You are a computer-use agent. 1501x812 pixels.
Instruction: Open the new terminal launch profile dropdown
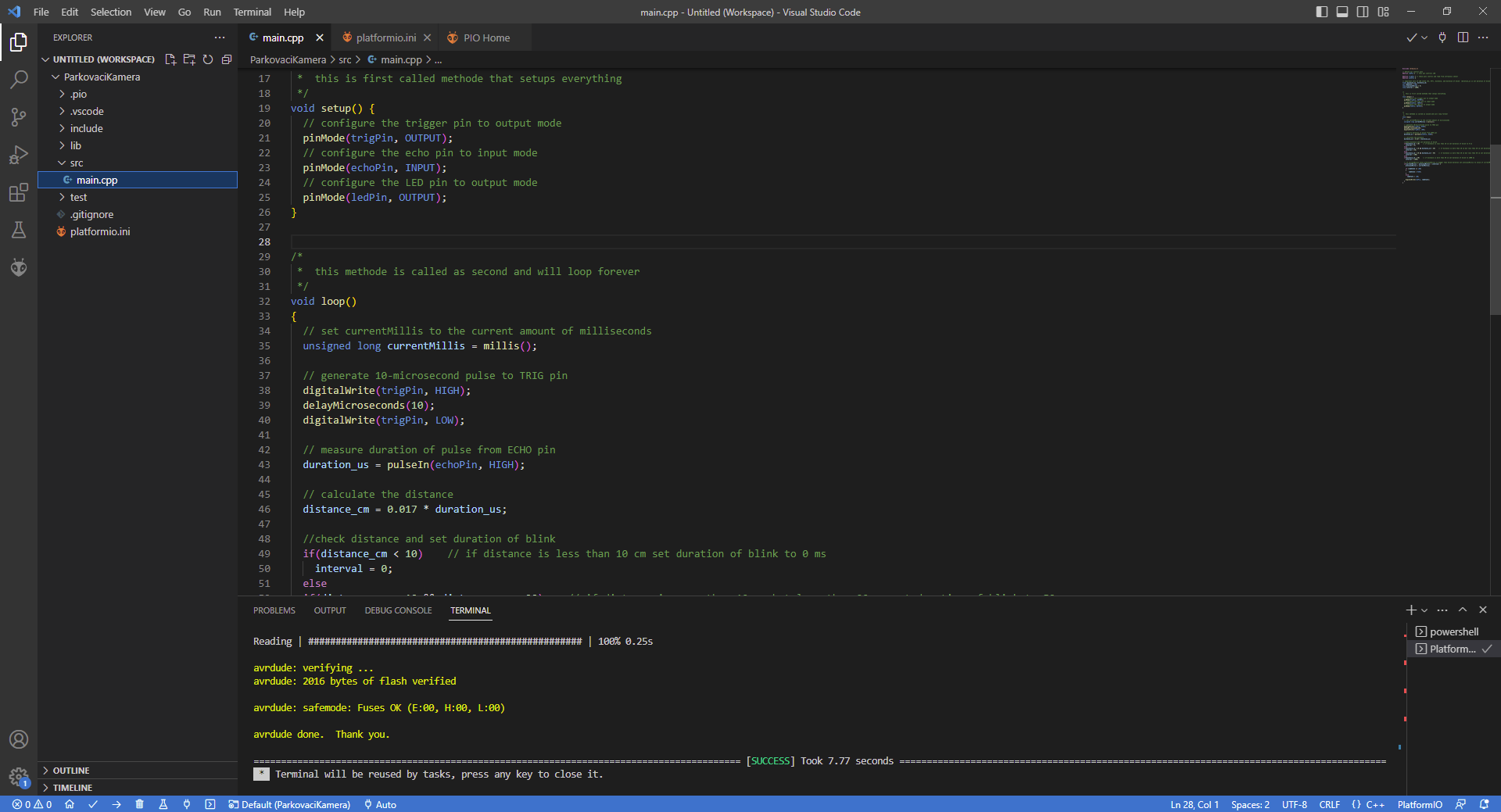(1424, 610)
